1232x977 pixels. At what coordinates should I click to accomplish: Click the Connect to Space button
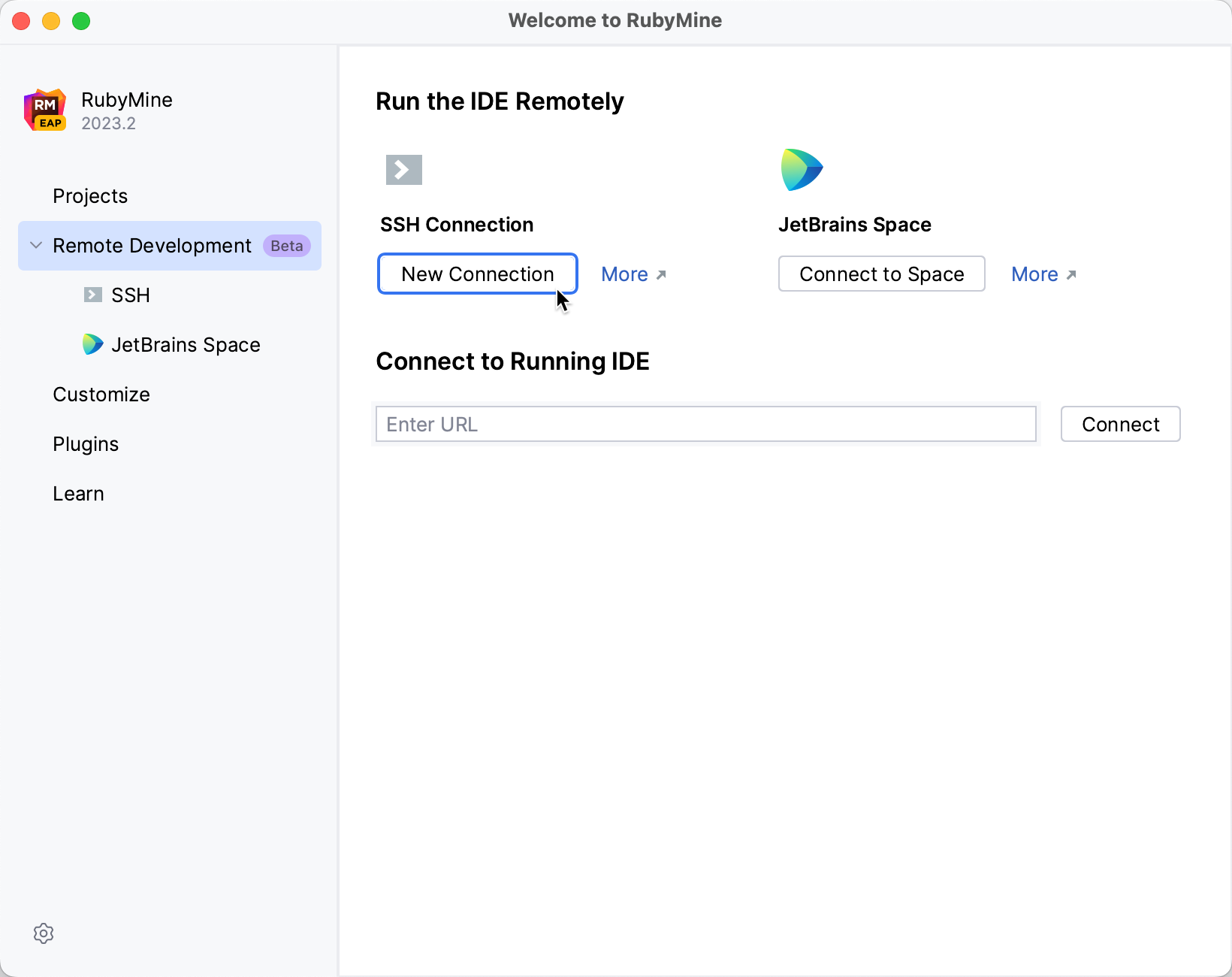click(x=881, y=274)
